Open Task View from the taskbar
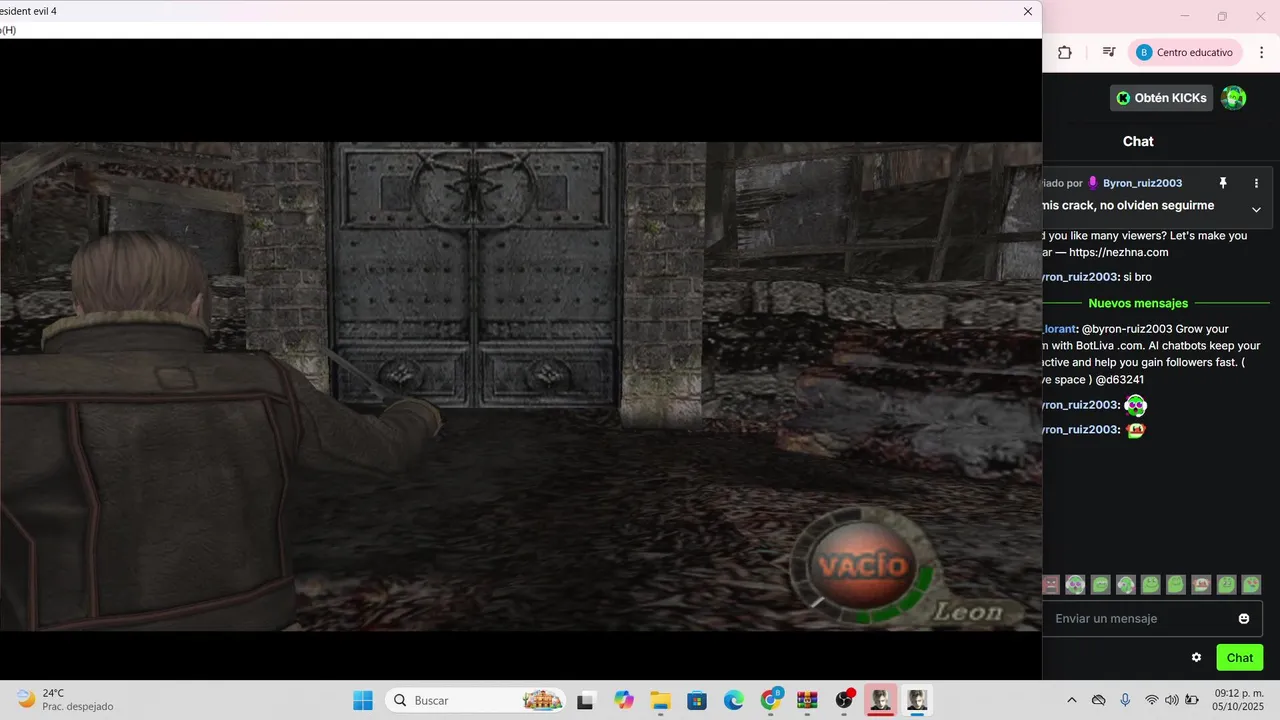Screen dimensions: 1280x720 tap(586, 700)
